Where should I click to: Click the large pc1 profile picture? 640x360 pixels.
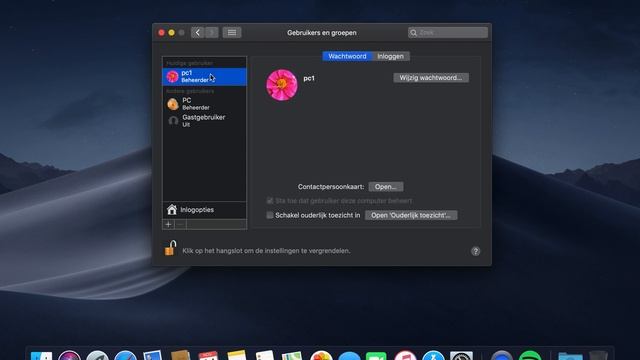[282, 85]
